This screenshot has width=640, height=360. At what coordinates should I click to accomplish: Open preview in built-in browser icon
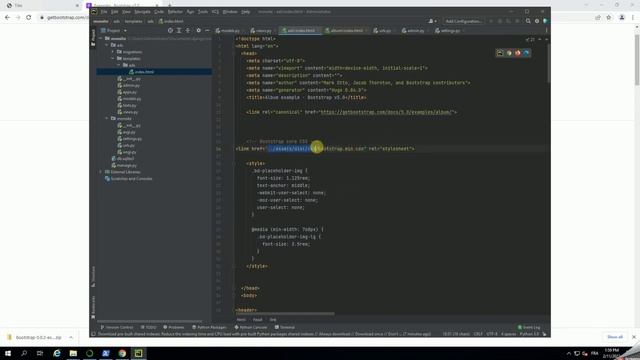(x=500, y=53)
